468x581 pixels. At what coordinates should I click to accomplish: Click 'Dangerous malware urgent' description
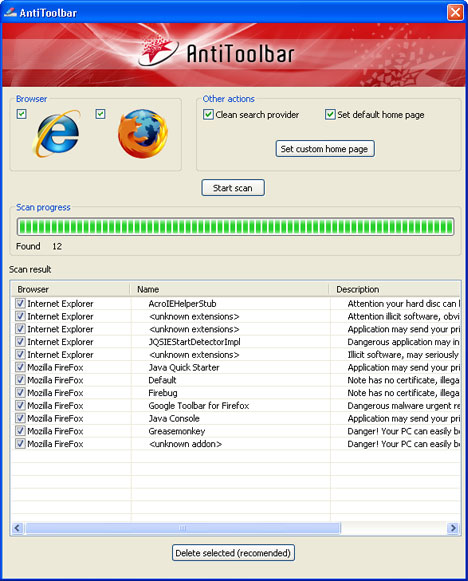coord(404,405)
